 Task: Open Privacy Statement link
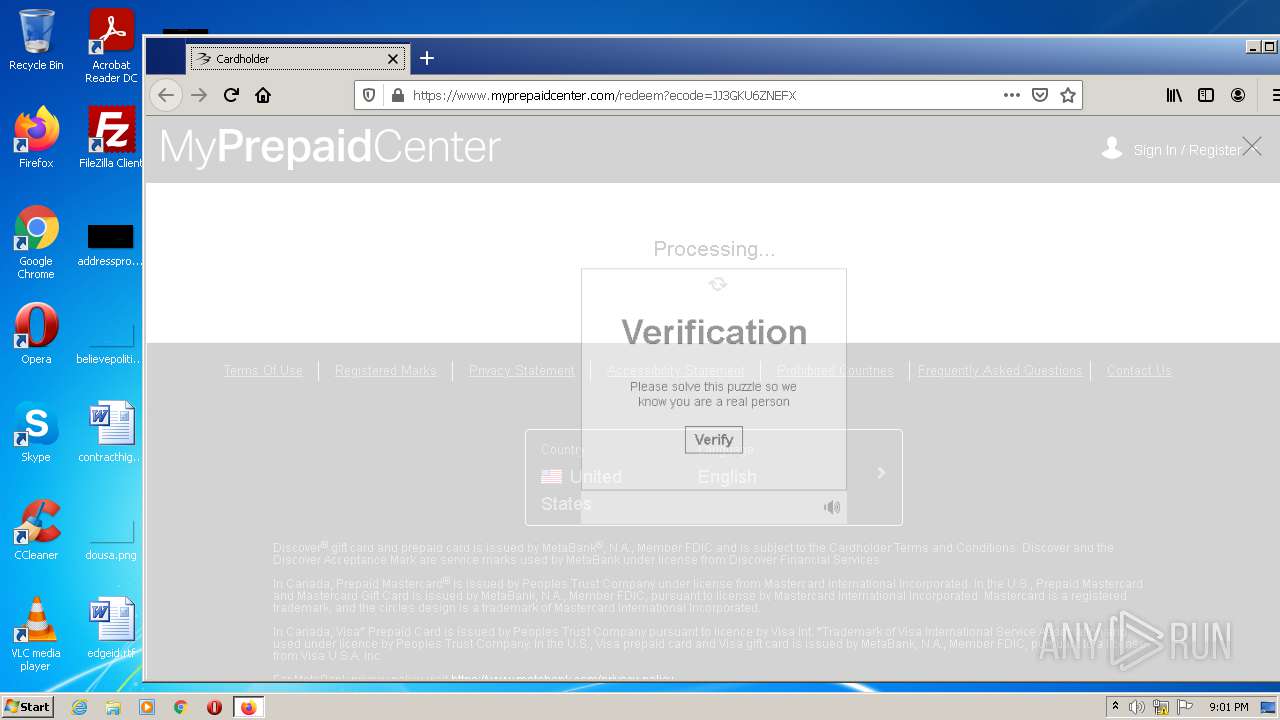[x=522, y=370]
